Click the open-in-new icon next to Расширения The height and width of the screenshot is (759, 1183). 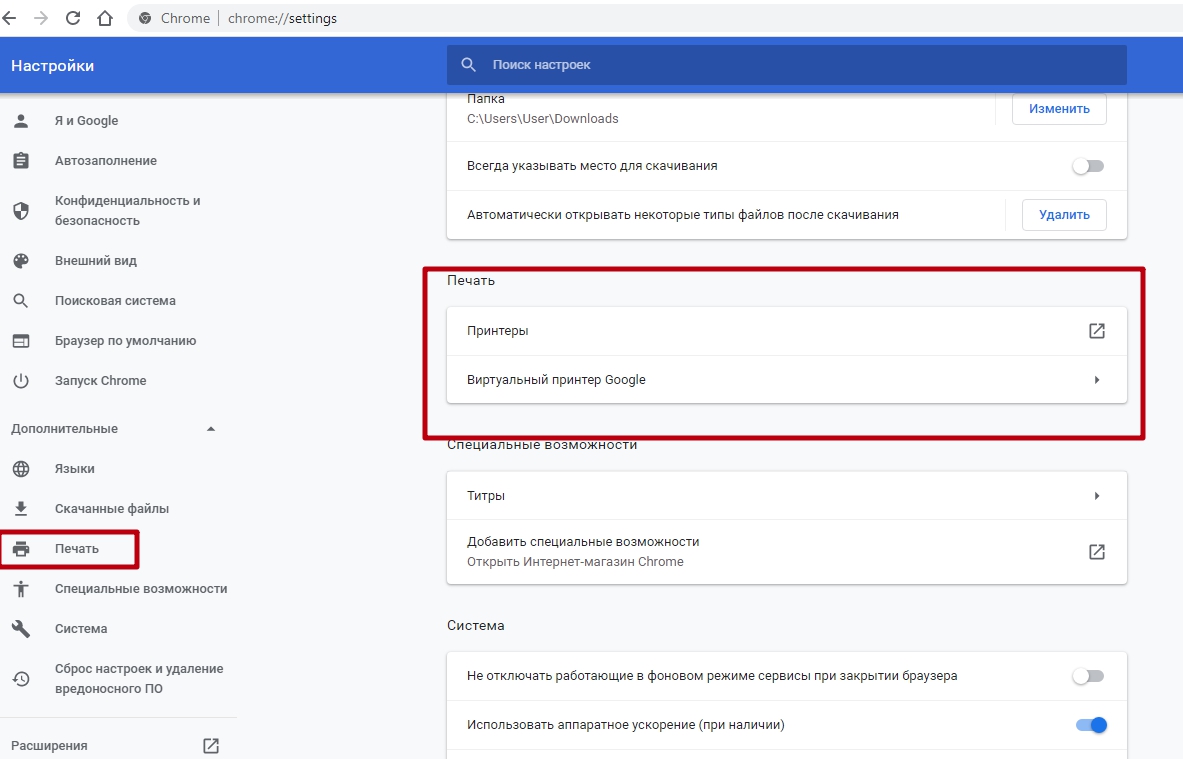click(x=210, y=745)
